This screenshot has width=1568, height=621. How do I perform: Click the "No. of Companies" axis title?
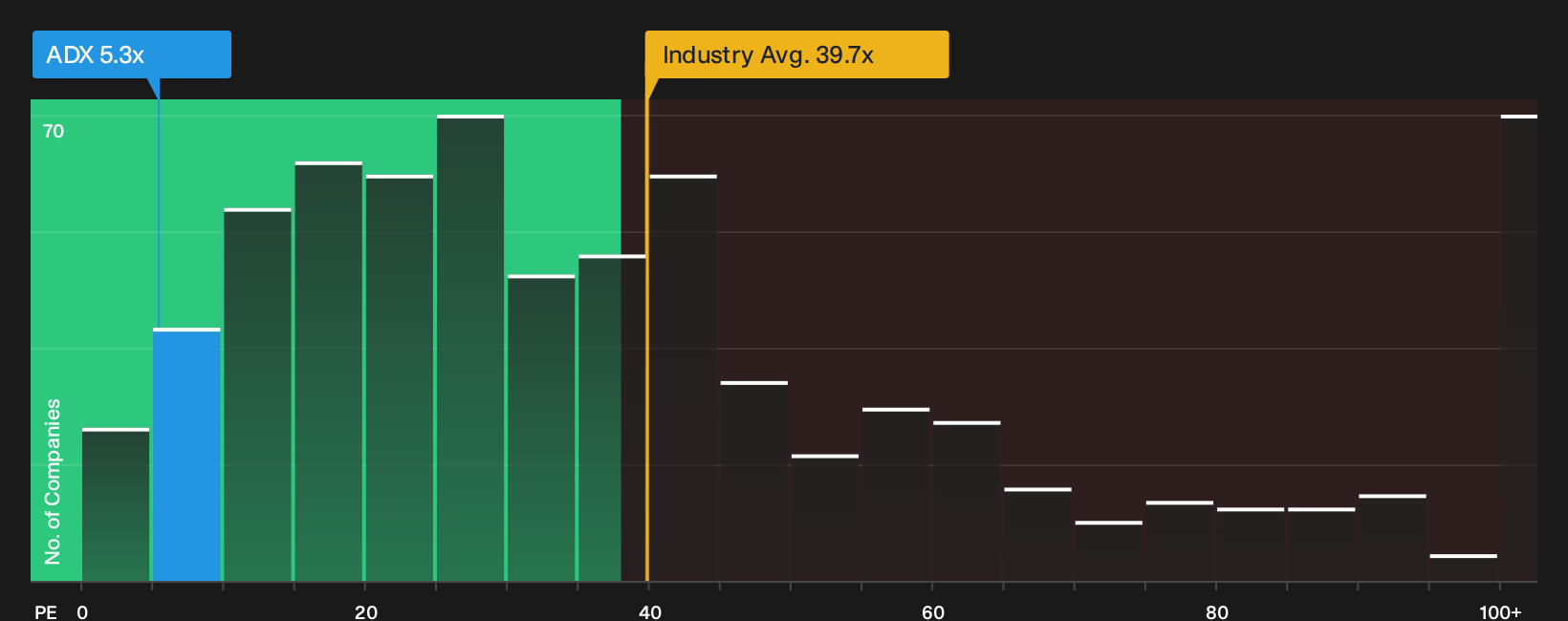[53, 482]
